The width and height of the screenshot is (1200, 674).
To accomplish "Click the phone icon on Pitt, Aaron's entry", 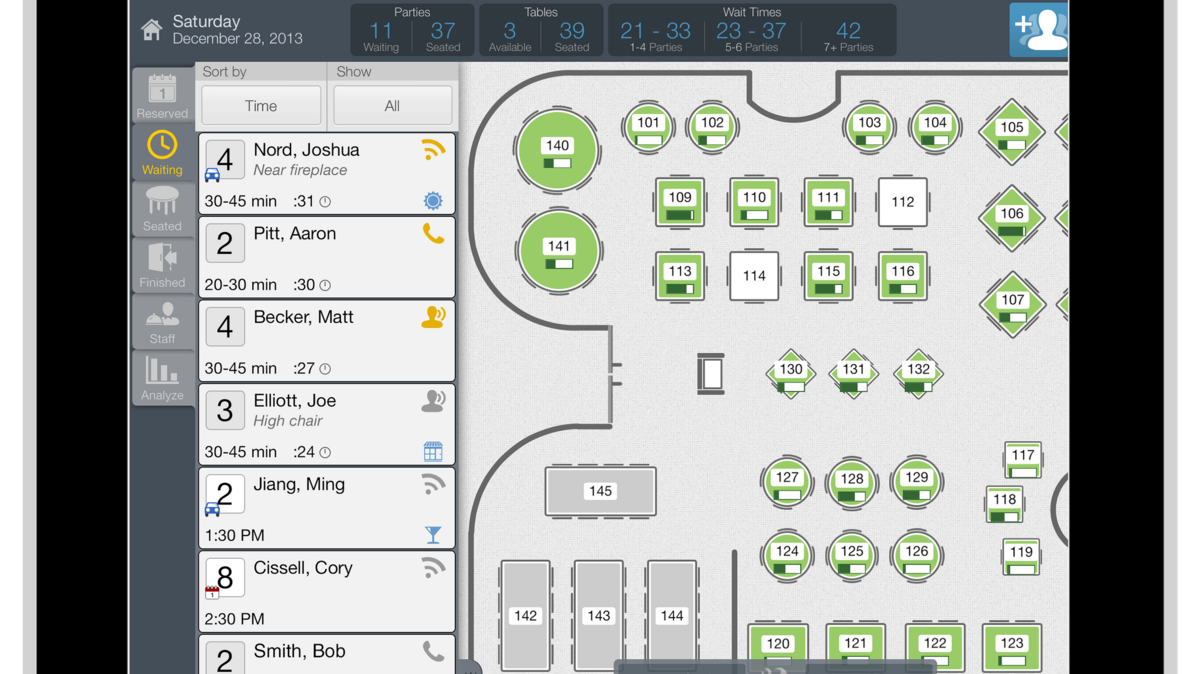I will pyautogui.click(x=433, y=234).
